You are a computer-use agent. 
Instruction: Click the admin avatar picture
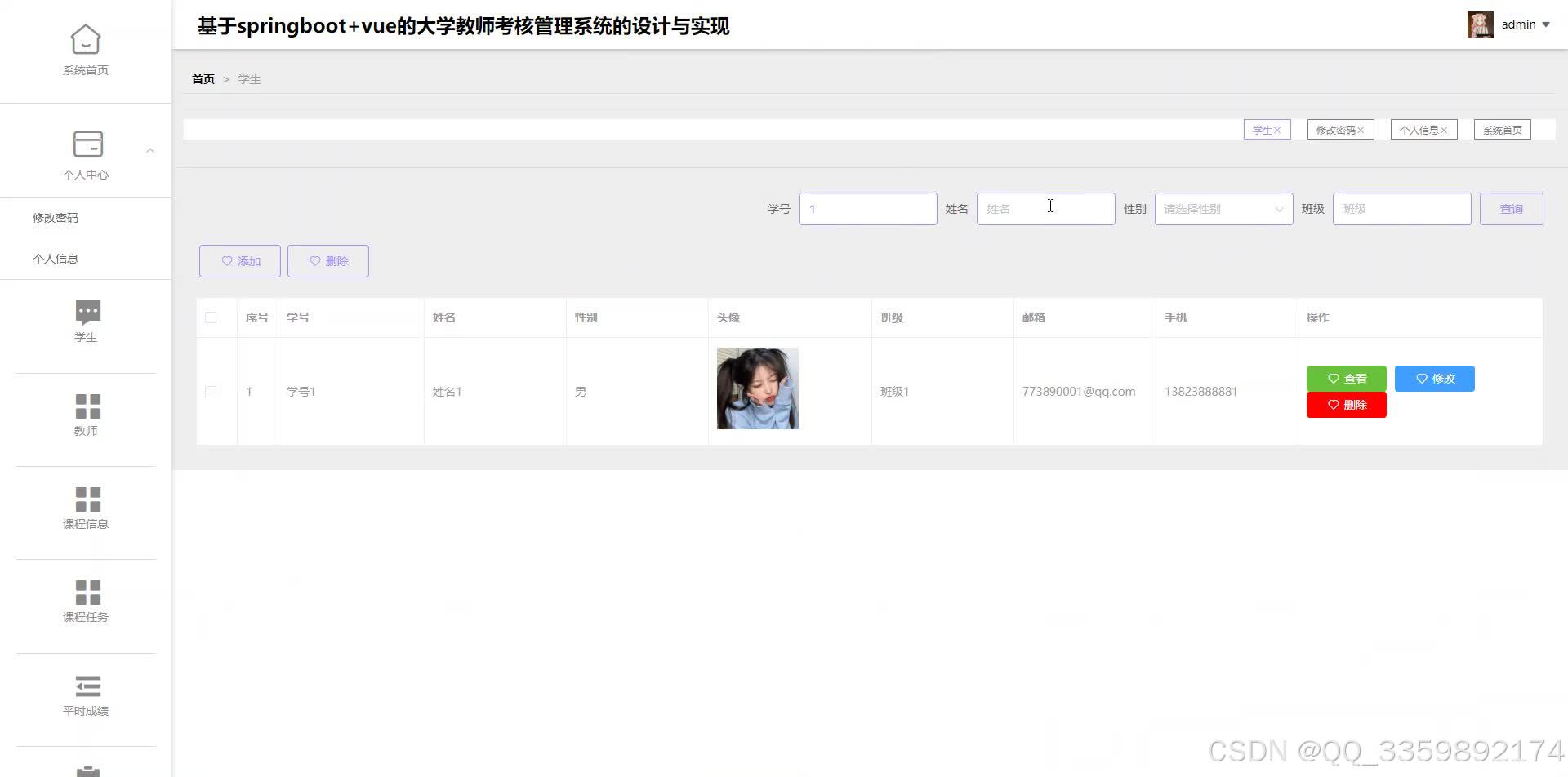coord(1481,24)
